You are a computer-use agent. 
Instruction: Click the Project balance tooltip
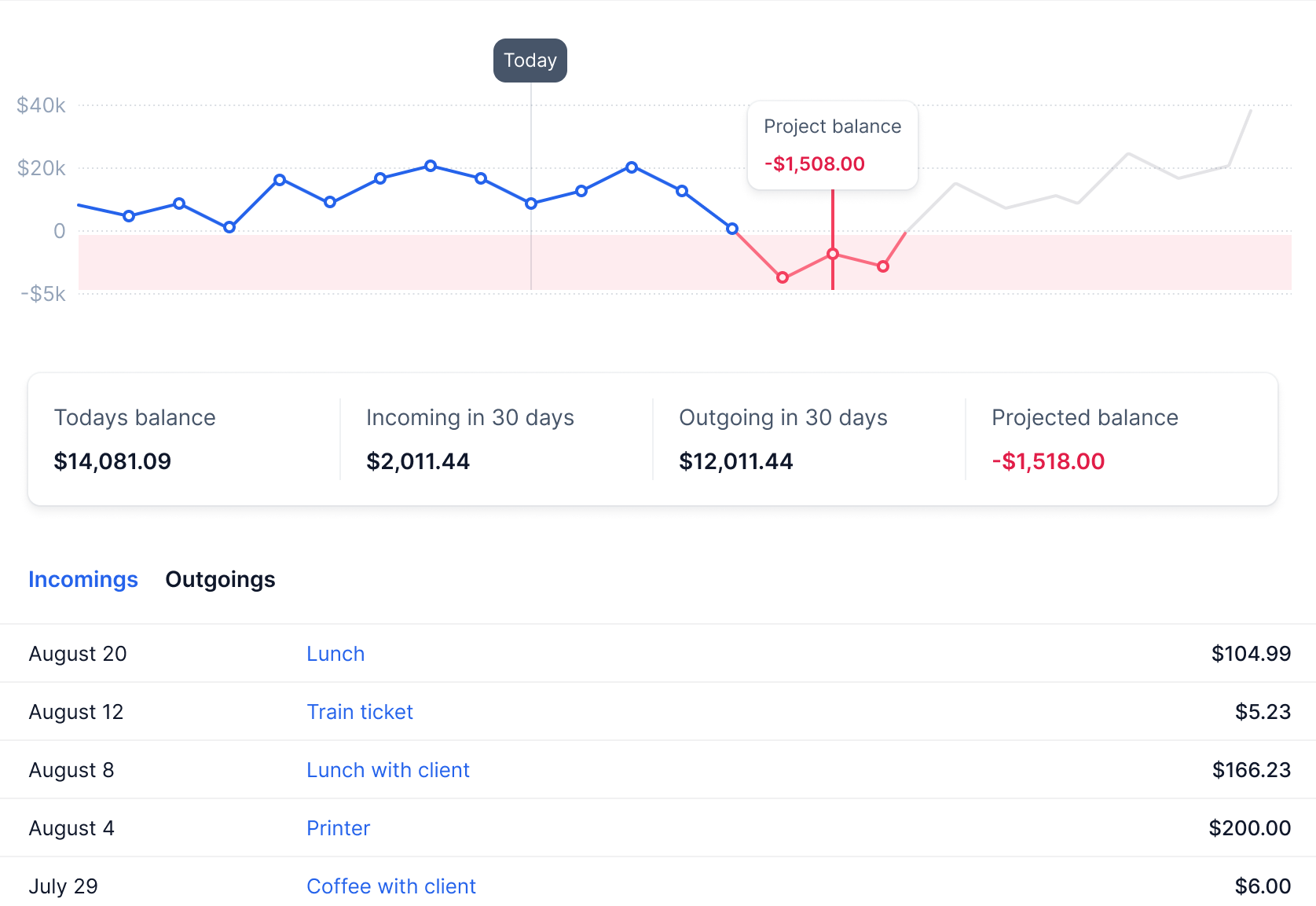click(x=832, y=145)
